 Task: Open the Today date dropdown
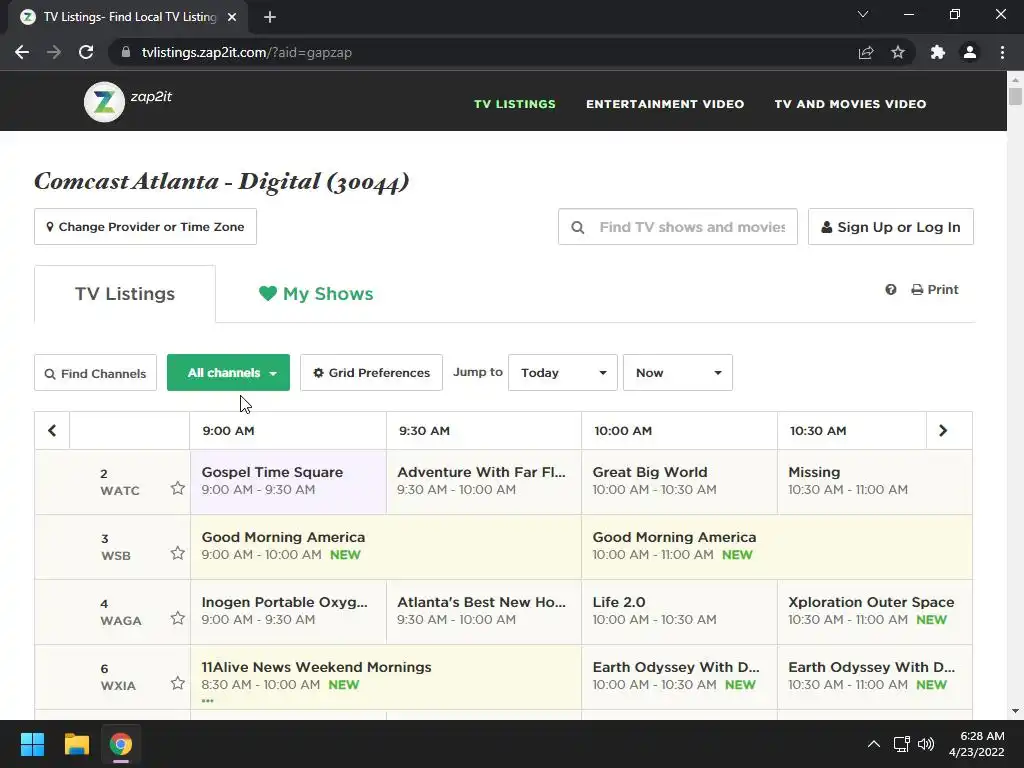tap(563, 373)
